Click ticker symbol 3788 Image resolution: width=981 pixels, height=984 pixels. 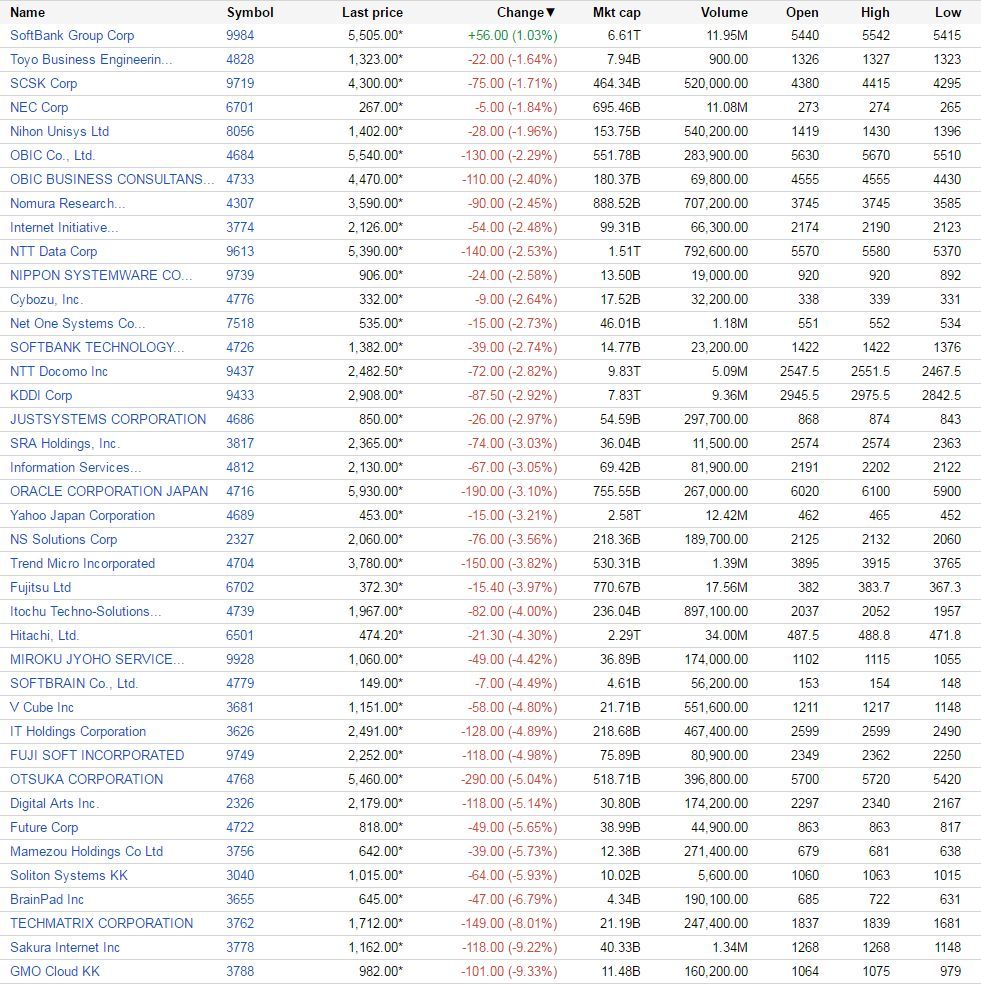pyautogui.click(x=240, y=971)
